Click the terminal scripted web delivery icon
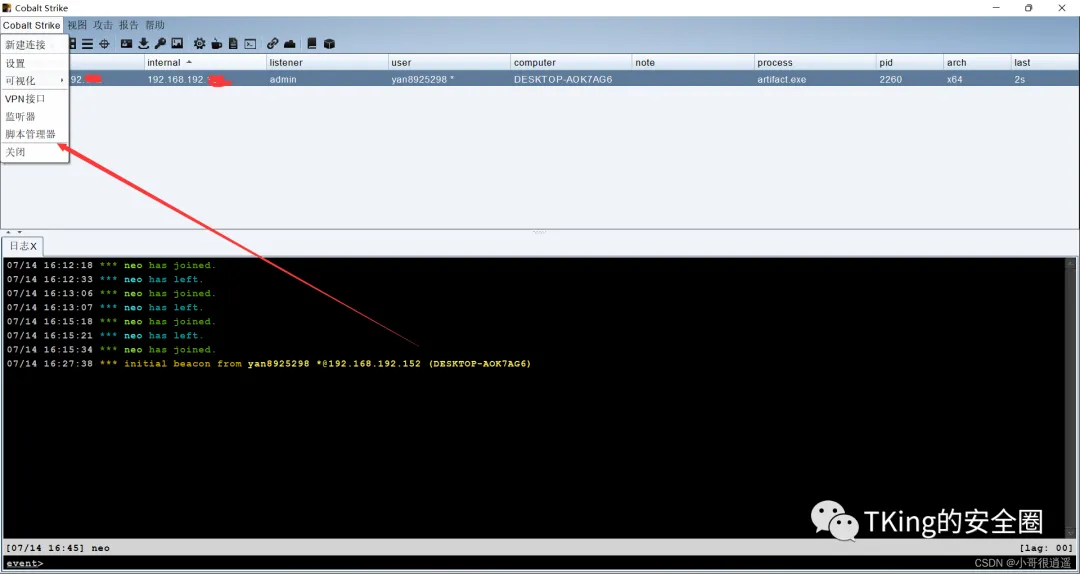This screenshot has height=574, width=1080. [x=251, y=44]
